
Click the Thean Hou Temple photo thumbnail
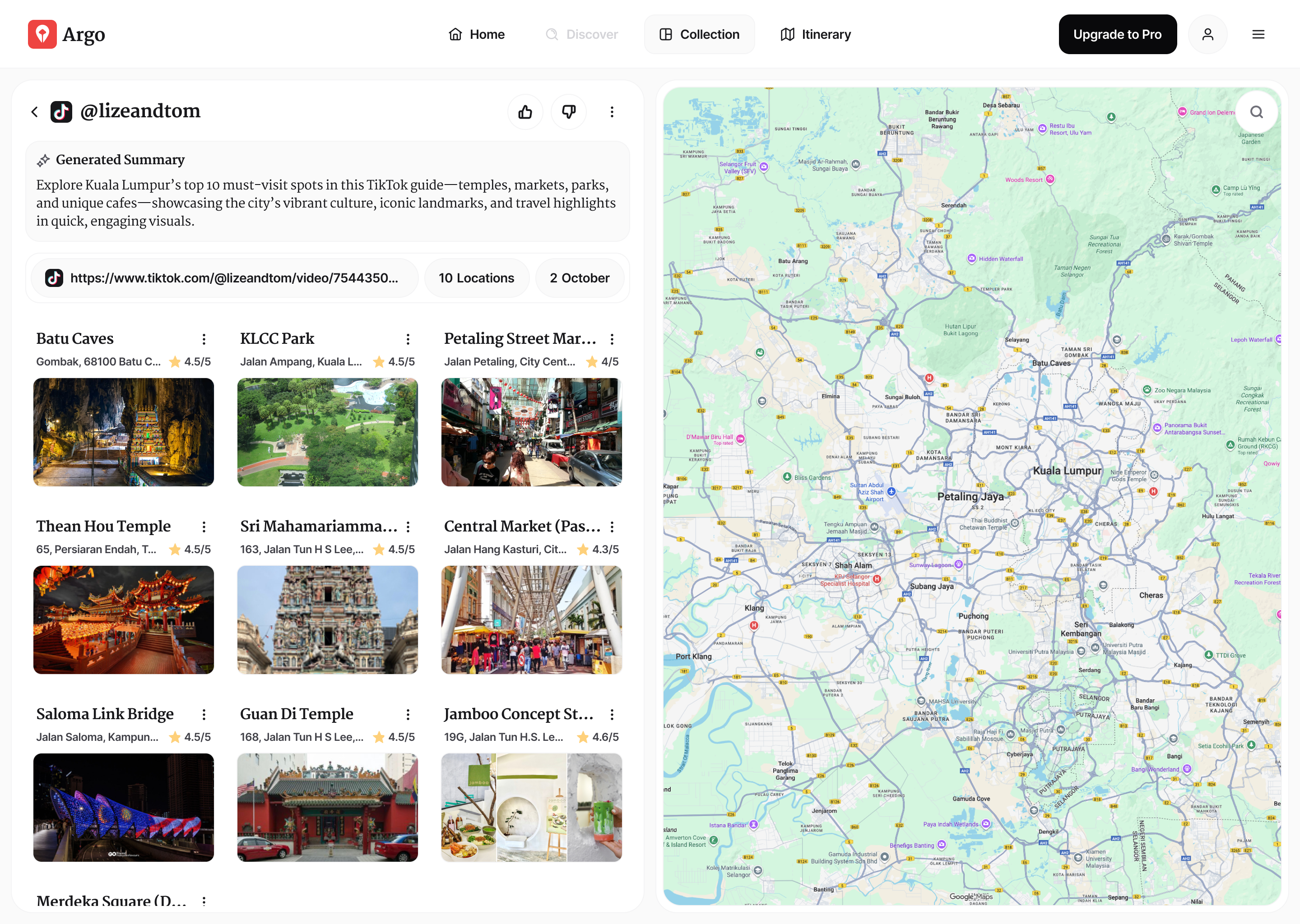click(x=124, y=619)
